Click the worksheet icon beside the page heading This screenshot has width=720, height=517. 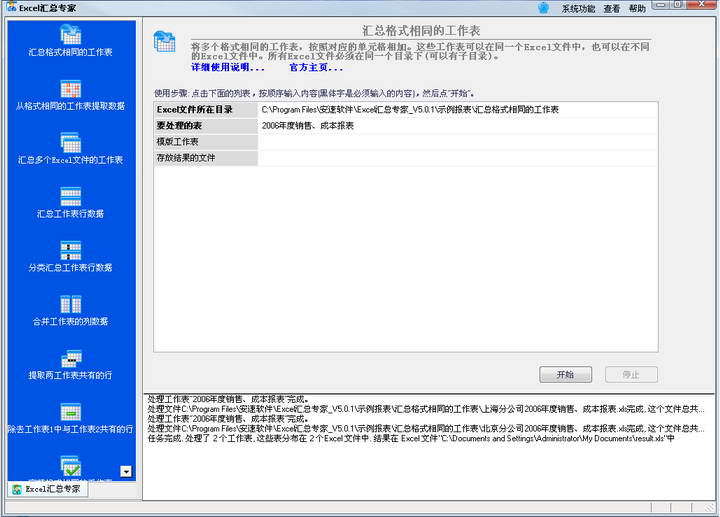(164, 41)
